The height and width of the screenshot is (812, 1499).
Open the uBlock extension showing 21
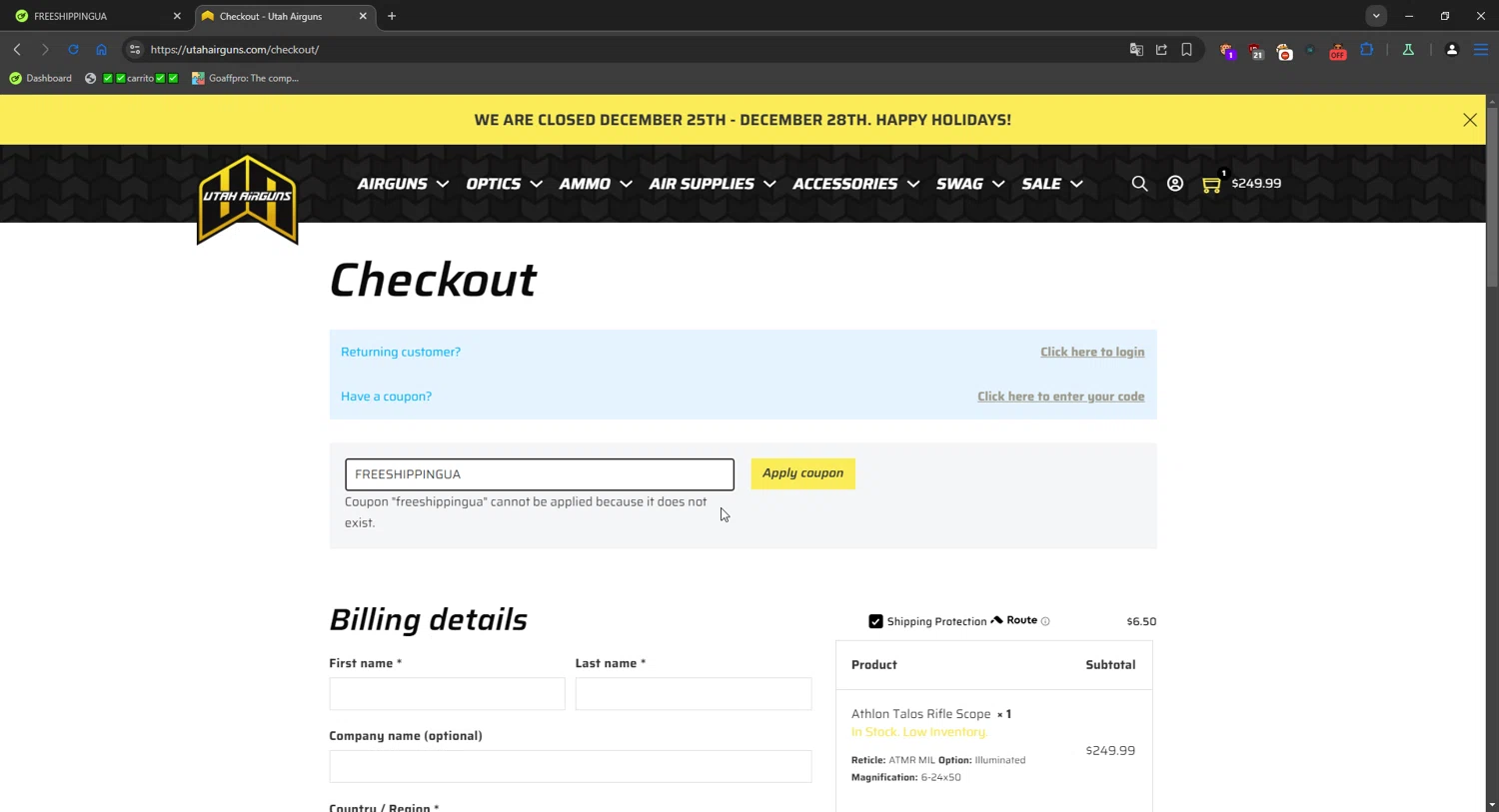point(1255,51)
